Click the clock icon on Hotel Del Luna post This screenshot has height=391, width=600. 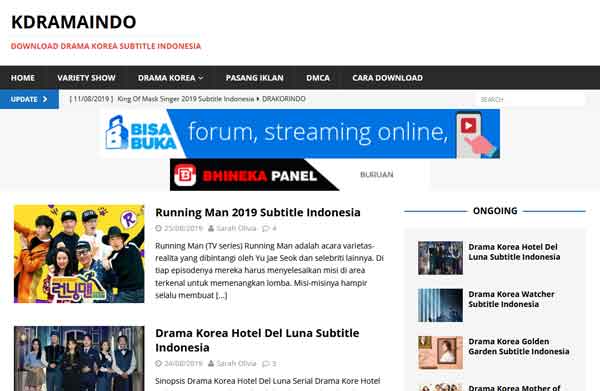point(159,363)
